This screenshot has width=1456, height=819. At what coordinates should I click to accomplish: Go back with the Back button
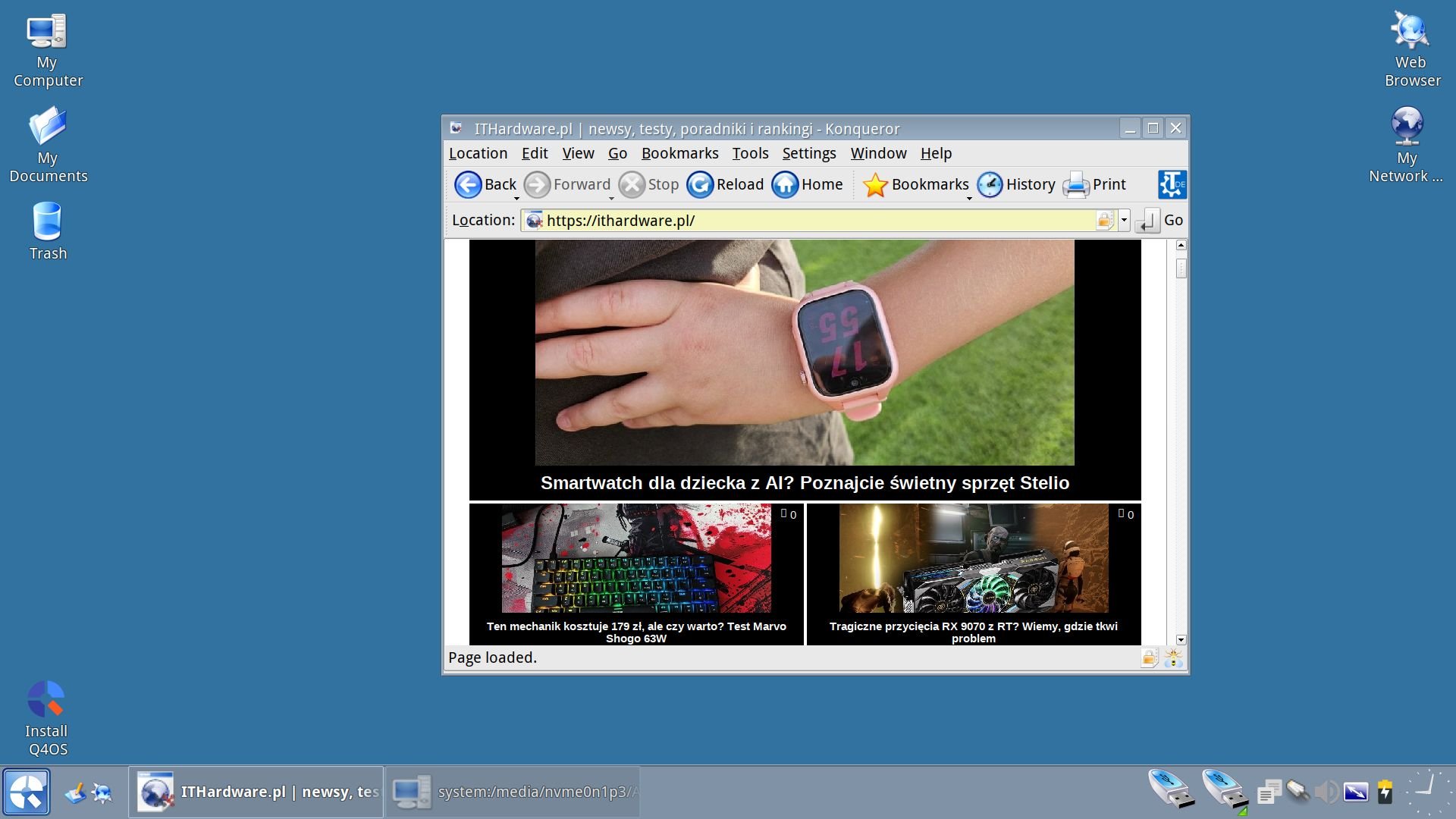coord(485,184)
